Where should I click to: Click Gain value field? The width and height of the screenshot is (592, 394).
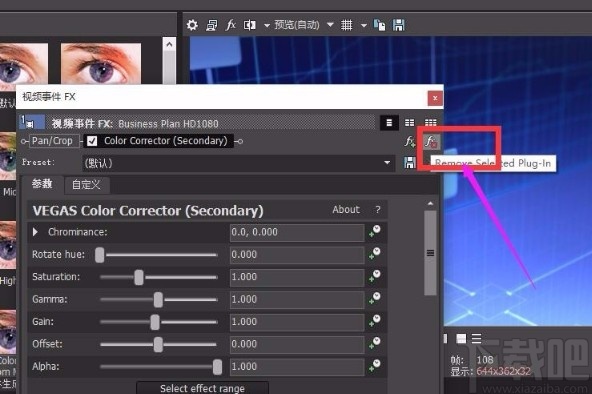pos(297,322)
